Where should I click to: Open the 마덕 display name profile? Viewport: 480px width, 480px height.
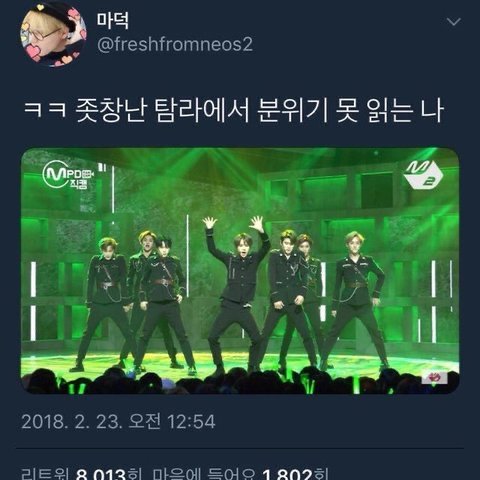[113, 21]
